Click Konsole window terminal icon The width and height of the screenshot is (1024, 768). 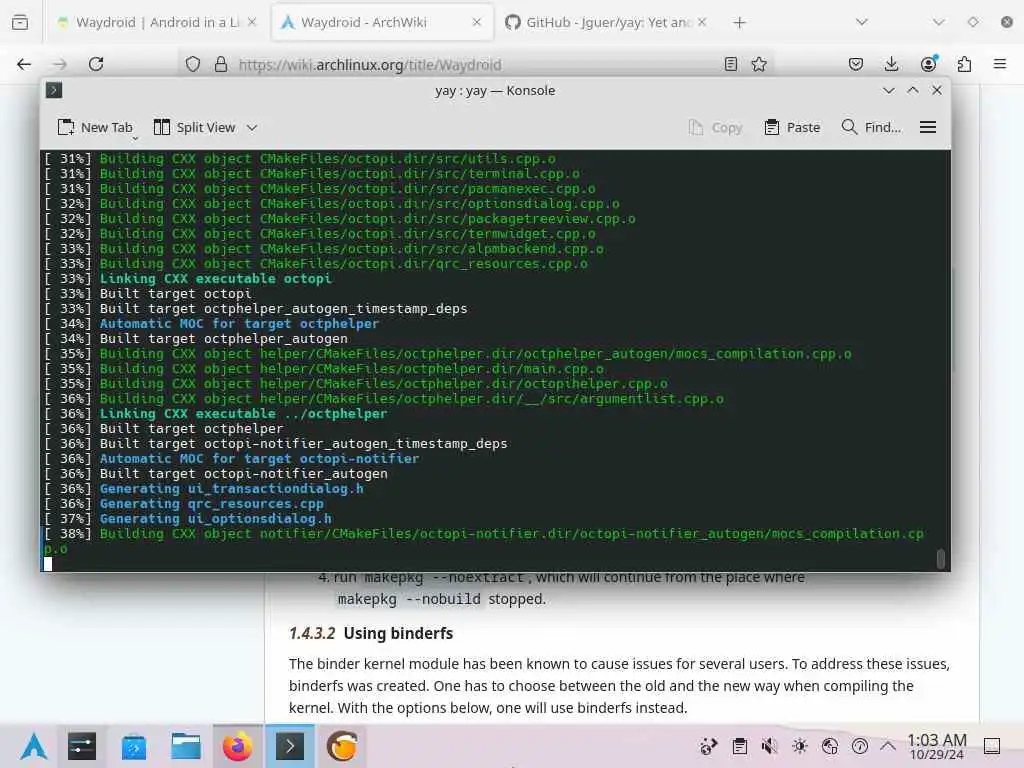click(54, 90)
